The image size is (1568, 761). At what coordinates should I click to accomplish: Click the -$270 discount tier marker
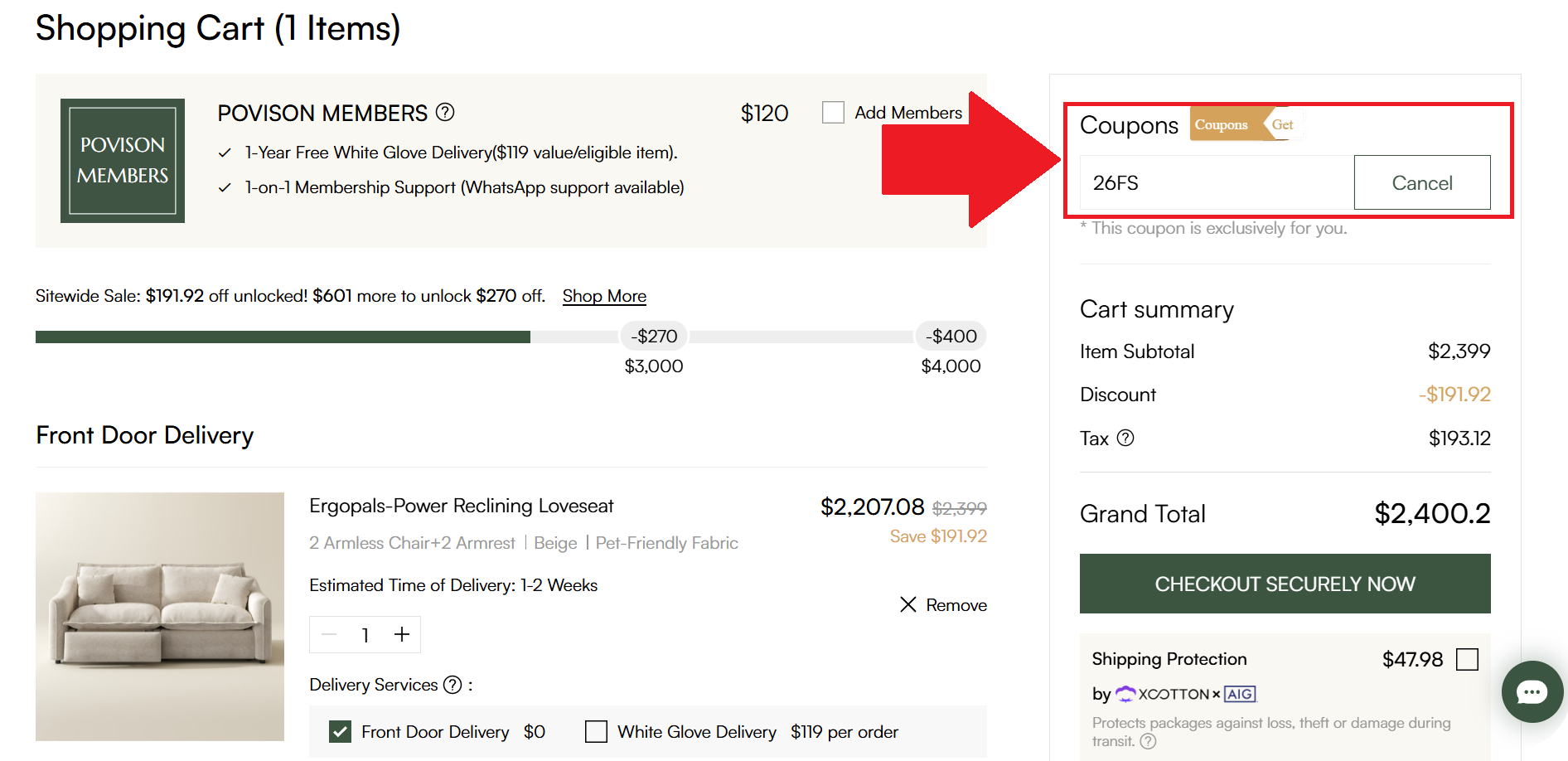pyautogui.click(x=654, y=336)
